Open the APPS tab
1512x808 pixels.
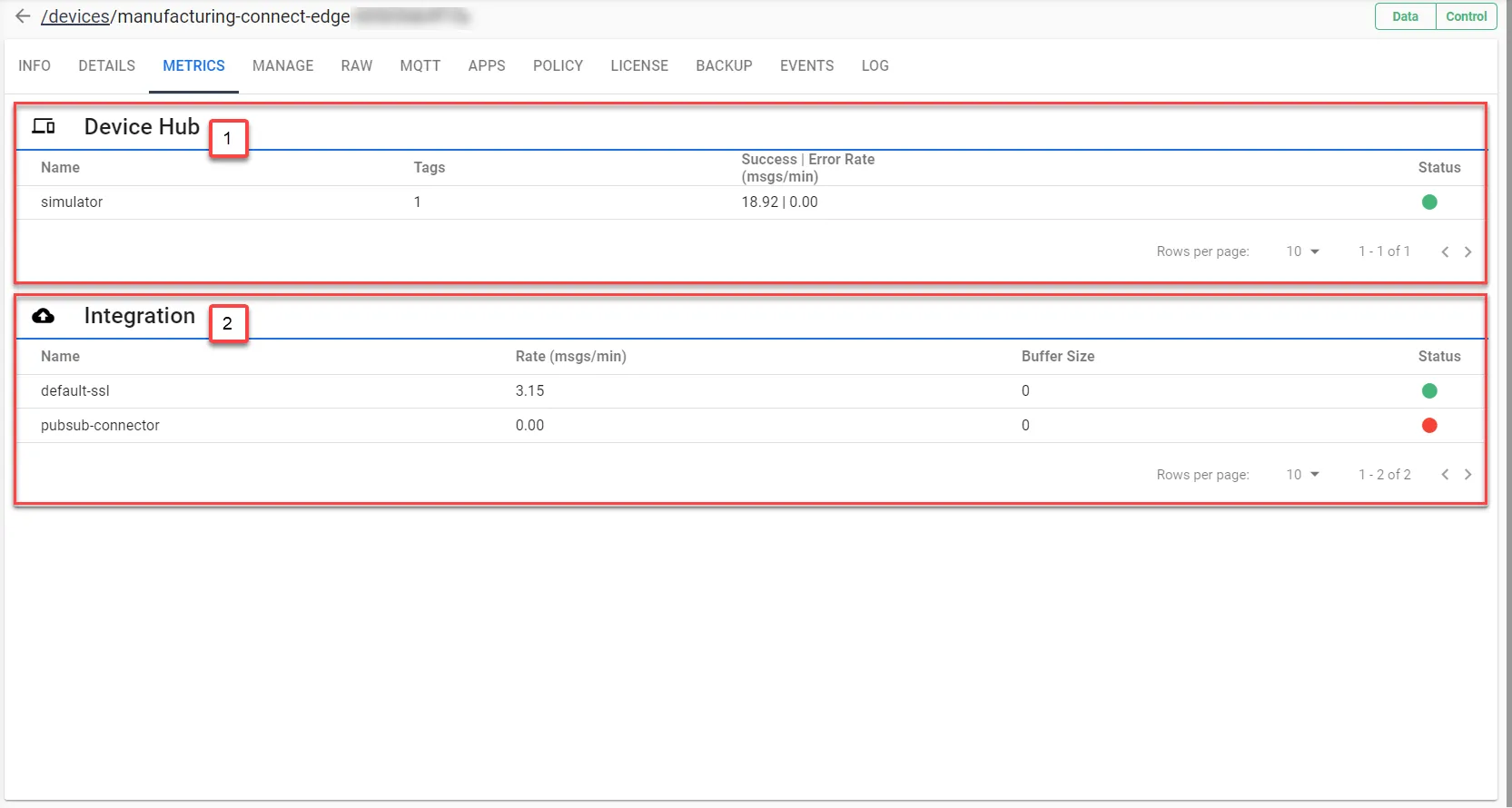pos(487,65)
